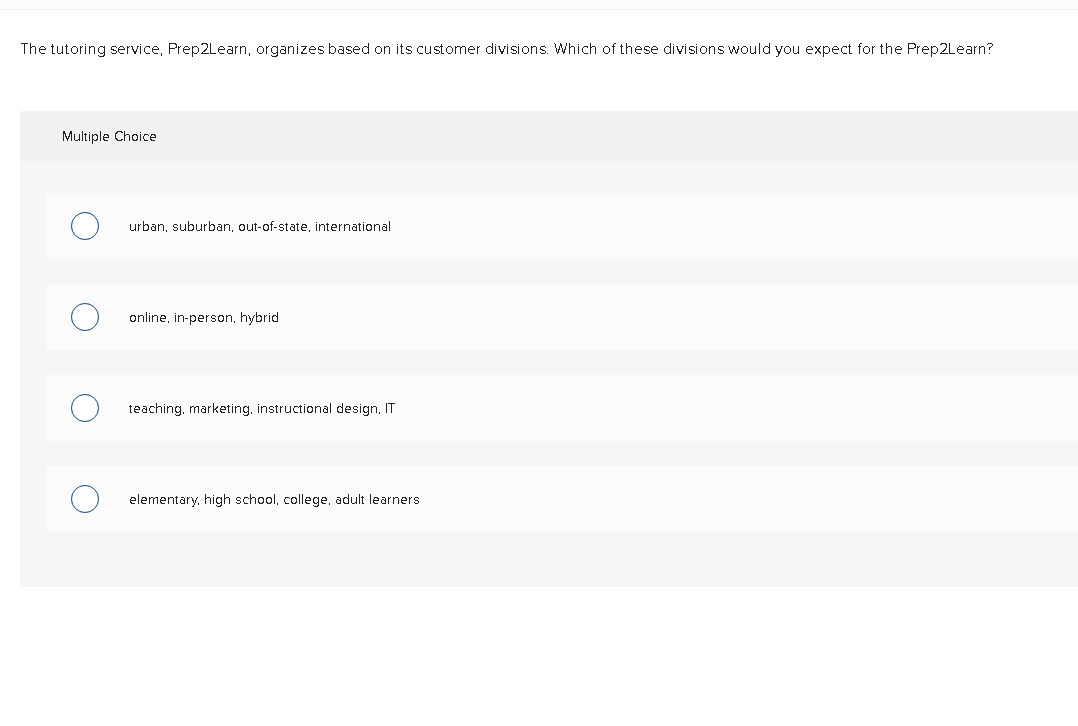1078x726 pixels.
Task: Click the Prep2Learn question prompt text
Action: click(x=506, y=49)
